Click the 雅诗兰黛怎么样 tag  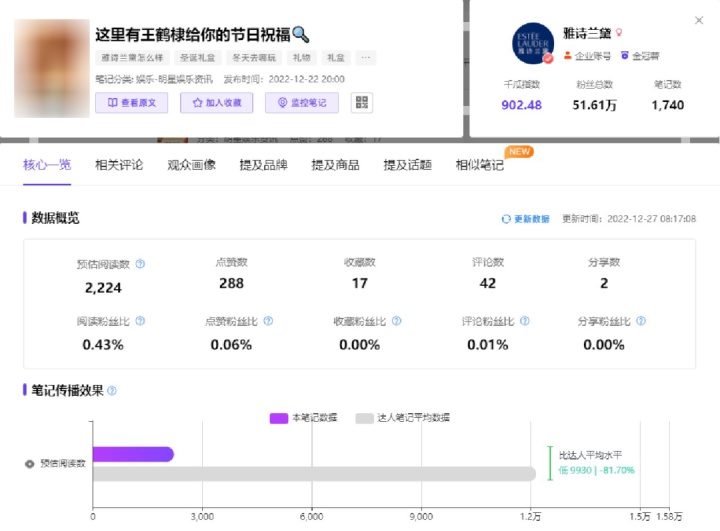132,57
